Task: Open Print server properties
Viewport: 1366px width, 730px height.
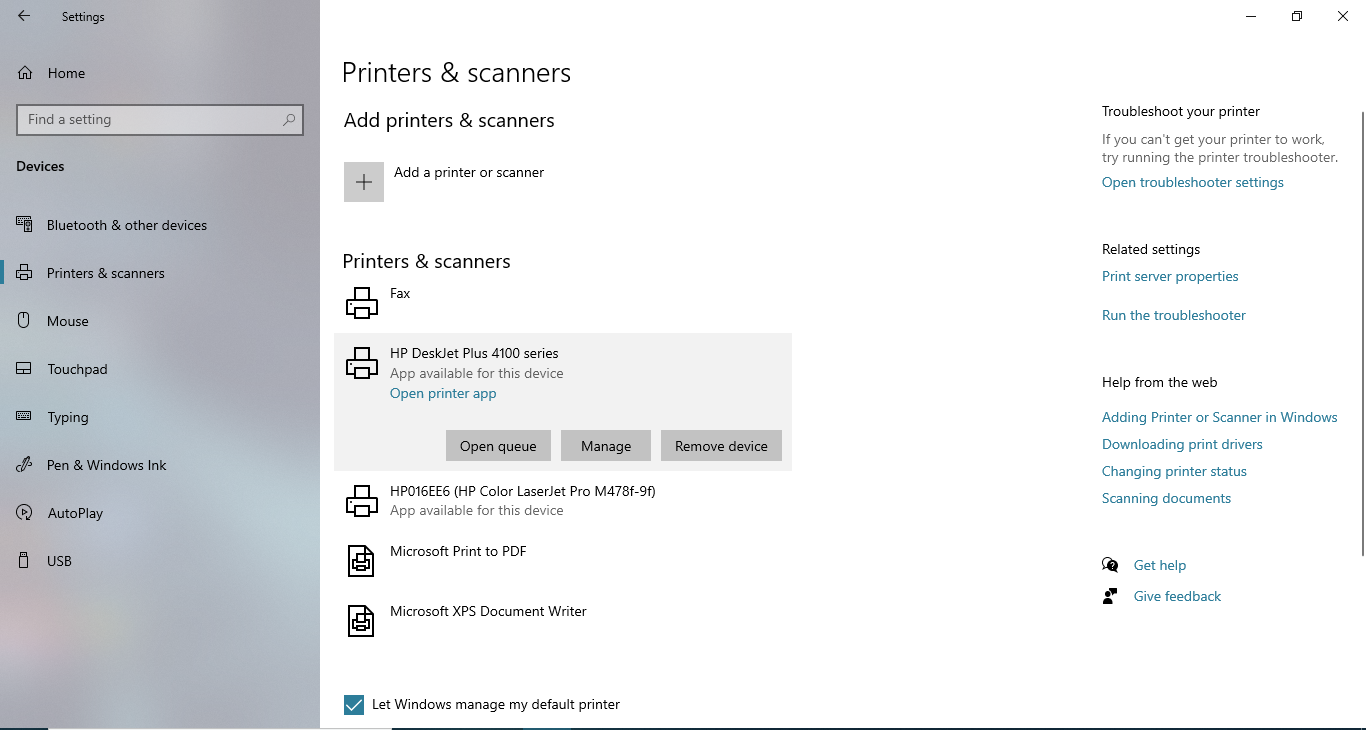Action: [x=1170, y=276]
